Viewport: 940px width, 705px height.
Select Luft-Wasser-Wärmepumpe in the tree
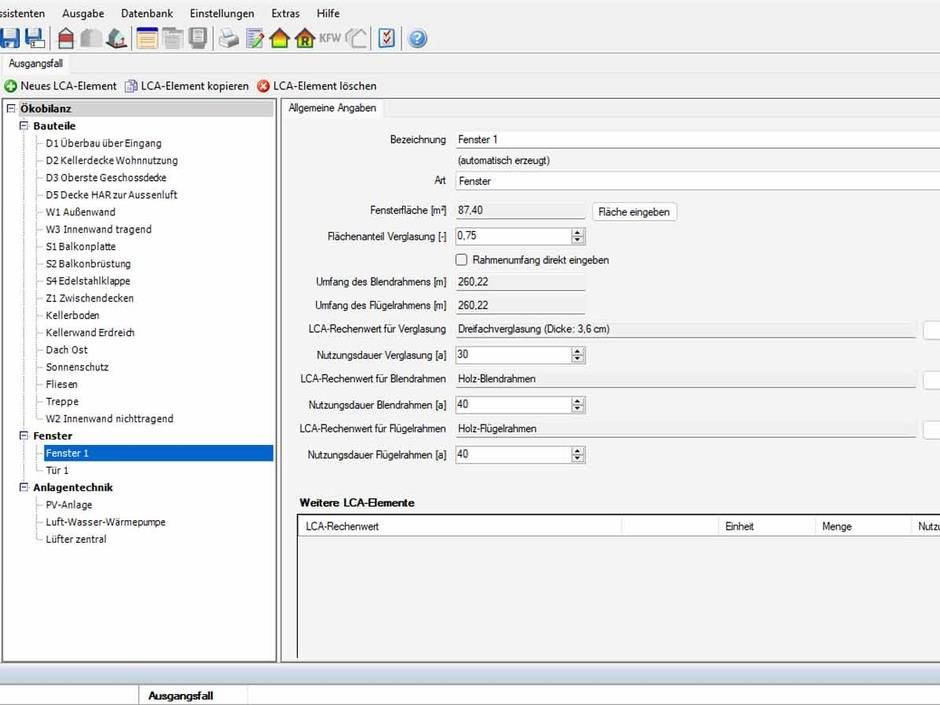pos(105,522)
